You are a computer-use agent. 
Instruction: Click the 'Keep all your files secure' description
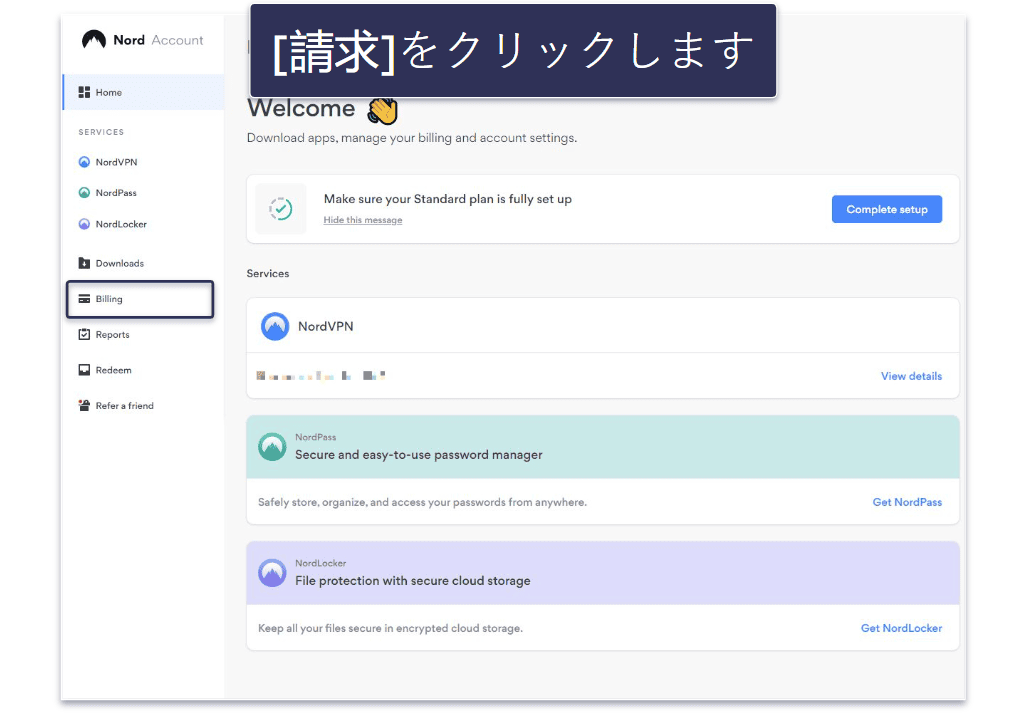pyautogui.click(x=390, y=628)
